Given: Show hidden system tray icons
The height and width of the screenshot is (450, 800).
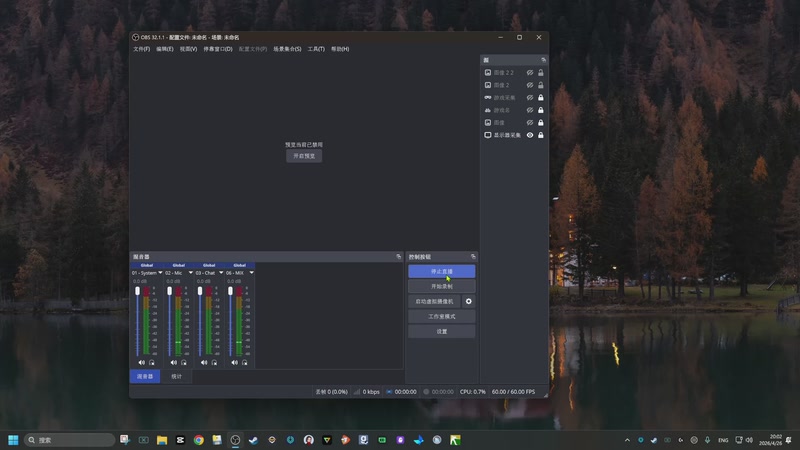Looking at the screenshot, I should tap(627, 440).
